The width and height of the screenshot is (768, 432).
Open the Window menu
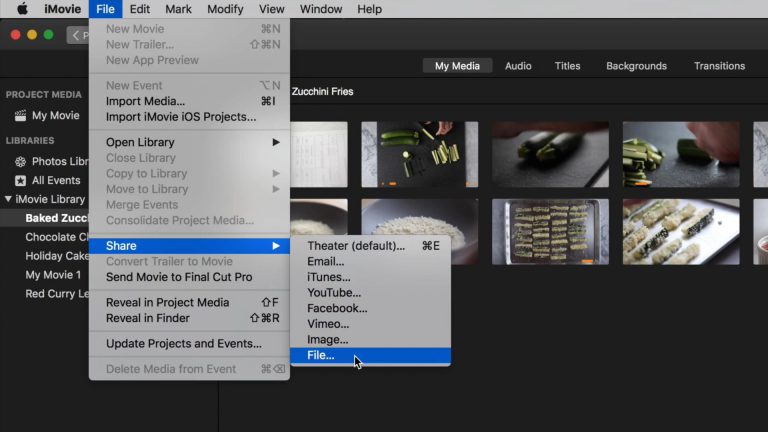pos(321,9)
